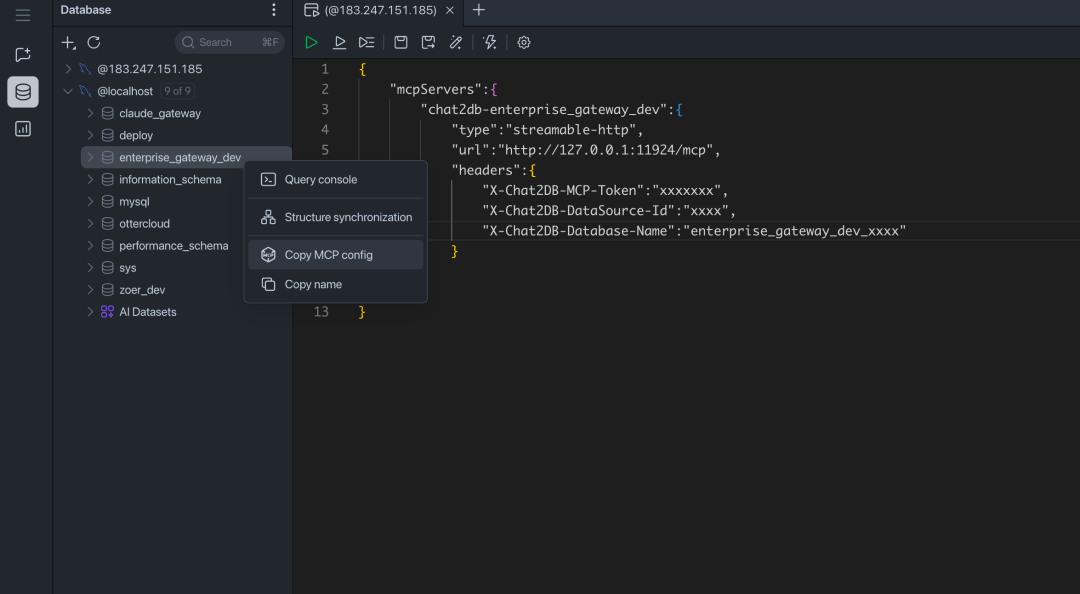Select Copy name menu entry
Image resolution: width=1080 pixels, height=594 pixels.
(335, 284)
